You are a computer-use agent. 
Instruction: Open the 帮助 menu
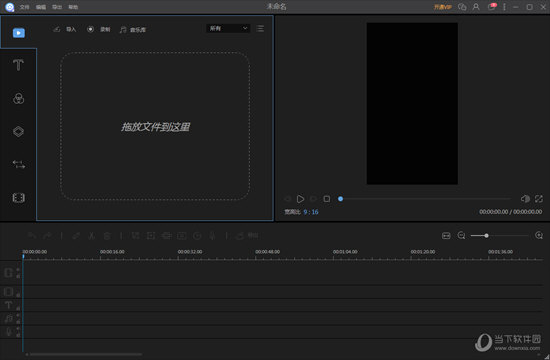click(73, 7)
